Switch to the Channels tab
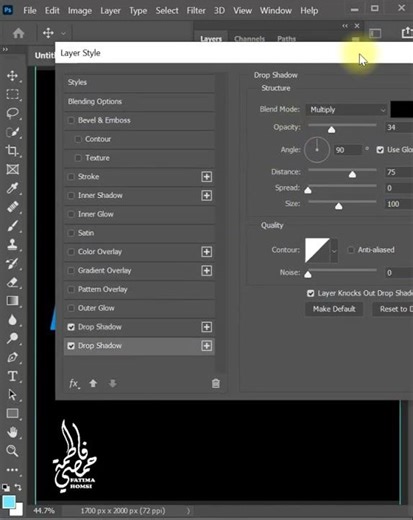 point(249,39)
